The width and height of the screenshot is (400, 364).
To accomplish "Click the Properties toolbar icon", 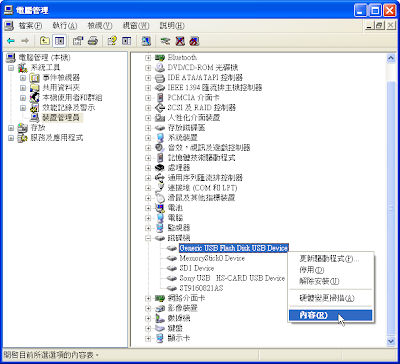I will pyautogui.click(x=78, y=41).
